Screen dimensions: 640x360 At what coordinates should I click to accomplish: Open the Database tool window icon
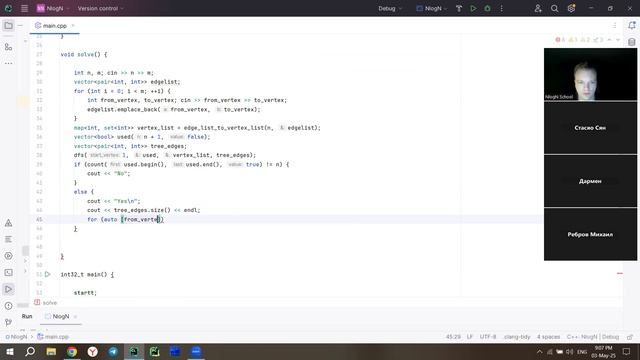[631, 42]
